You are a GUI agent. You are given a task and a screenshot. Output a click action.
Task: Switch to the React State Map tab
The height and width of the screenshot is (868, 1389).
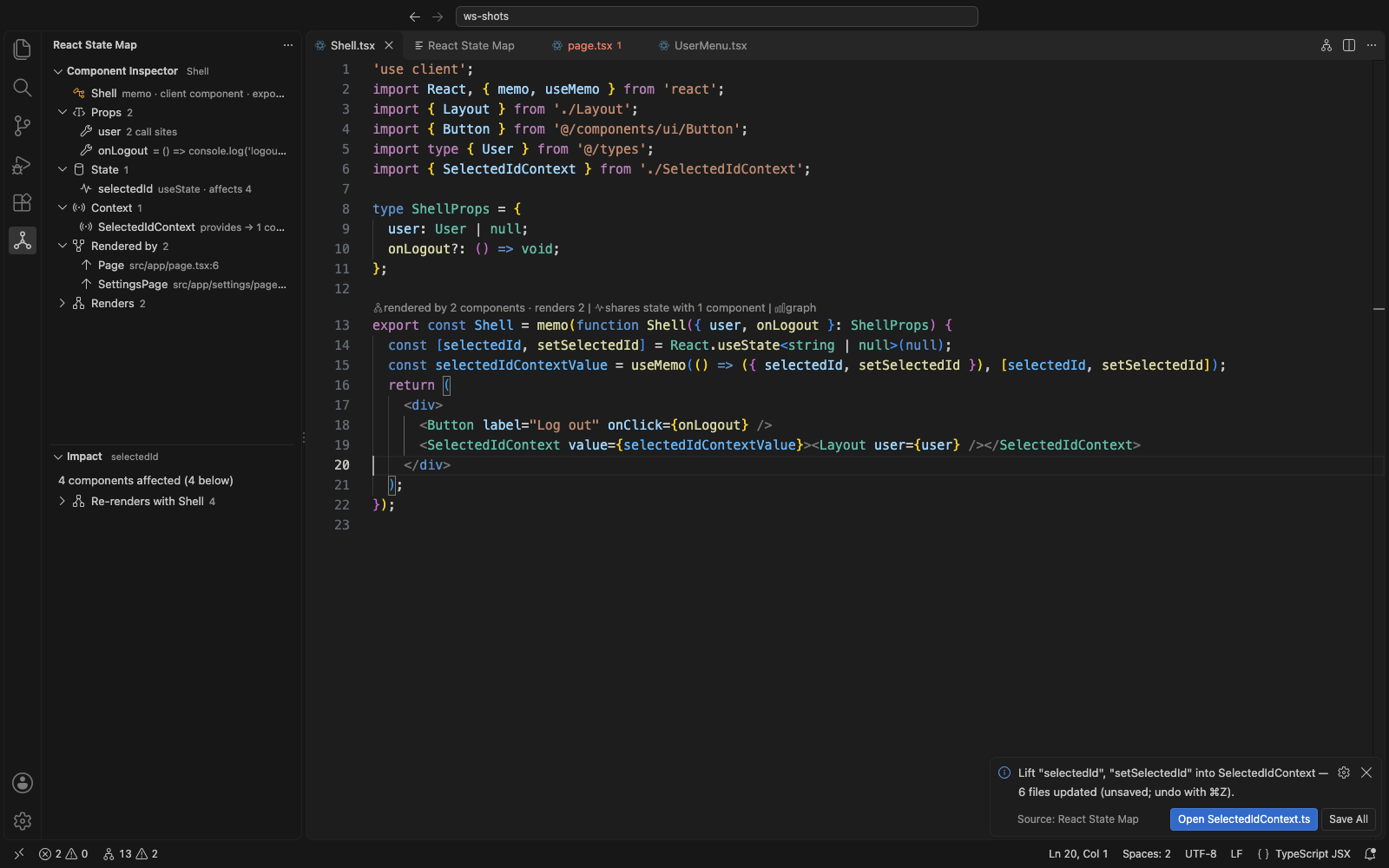pos(464,45)
